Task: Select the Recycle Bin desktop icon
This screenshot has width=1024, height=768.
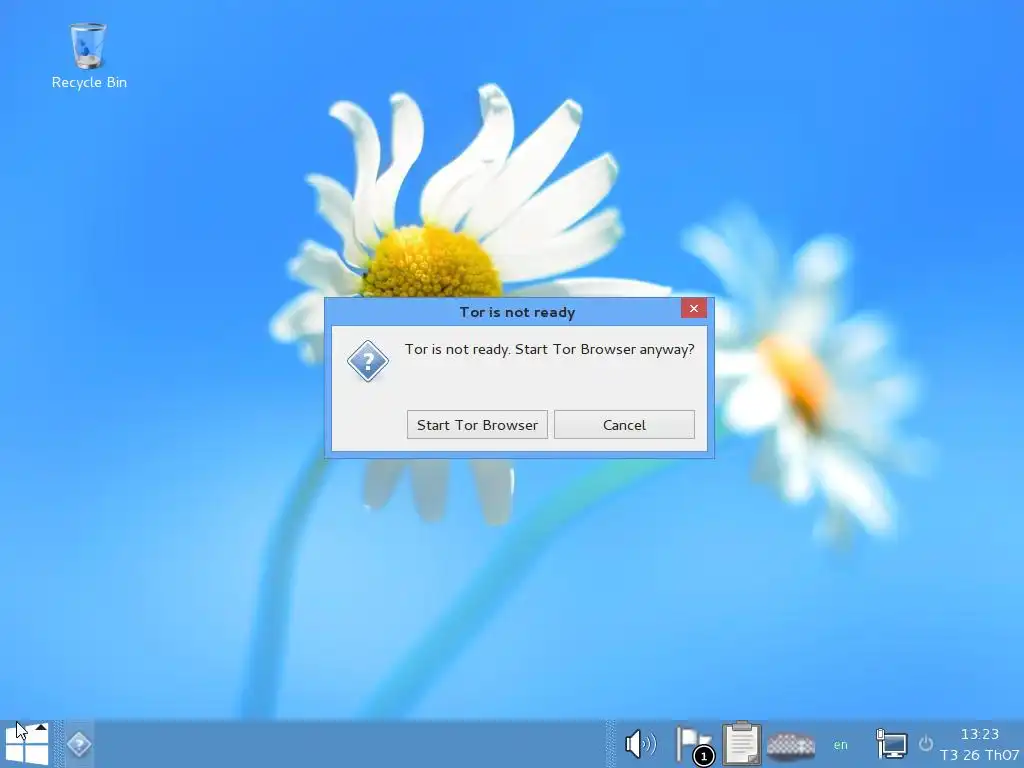Action: [89, 56]
